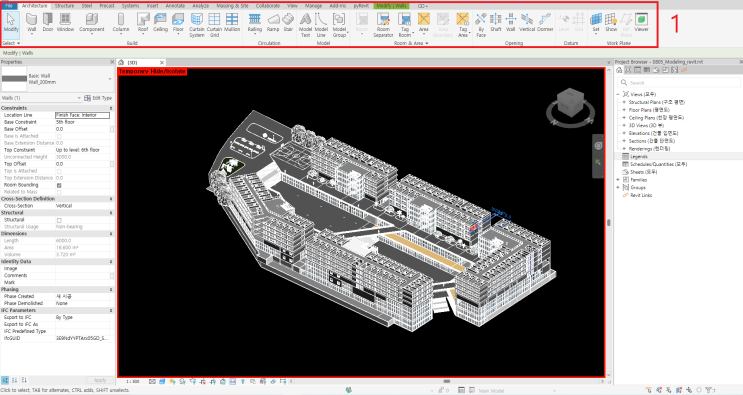Viewport: 743px width, 395px height.
Task: Choose the Ramp tool
Action: [273, 22]
